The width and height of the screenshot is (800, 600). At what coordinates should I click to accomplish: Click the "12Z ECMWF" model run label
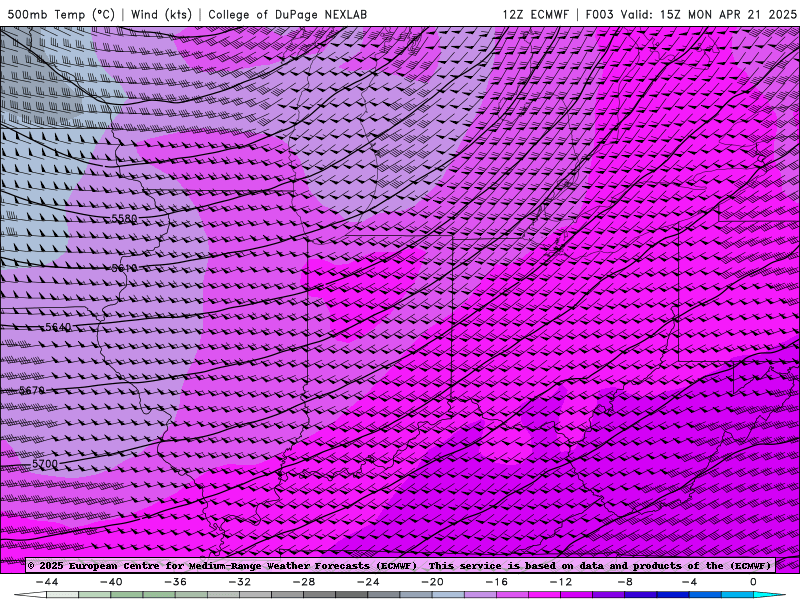tap(535, 14)
